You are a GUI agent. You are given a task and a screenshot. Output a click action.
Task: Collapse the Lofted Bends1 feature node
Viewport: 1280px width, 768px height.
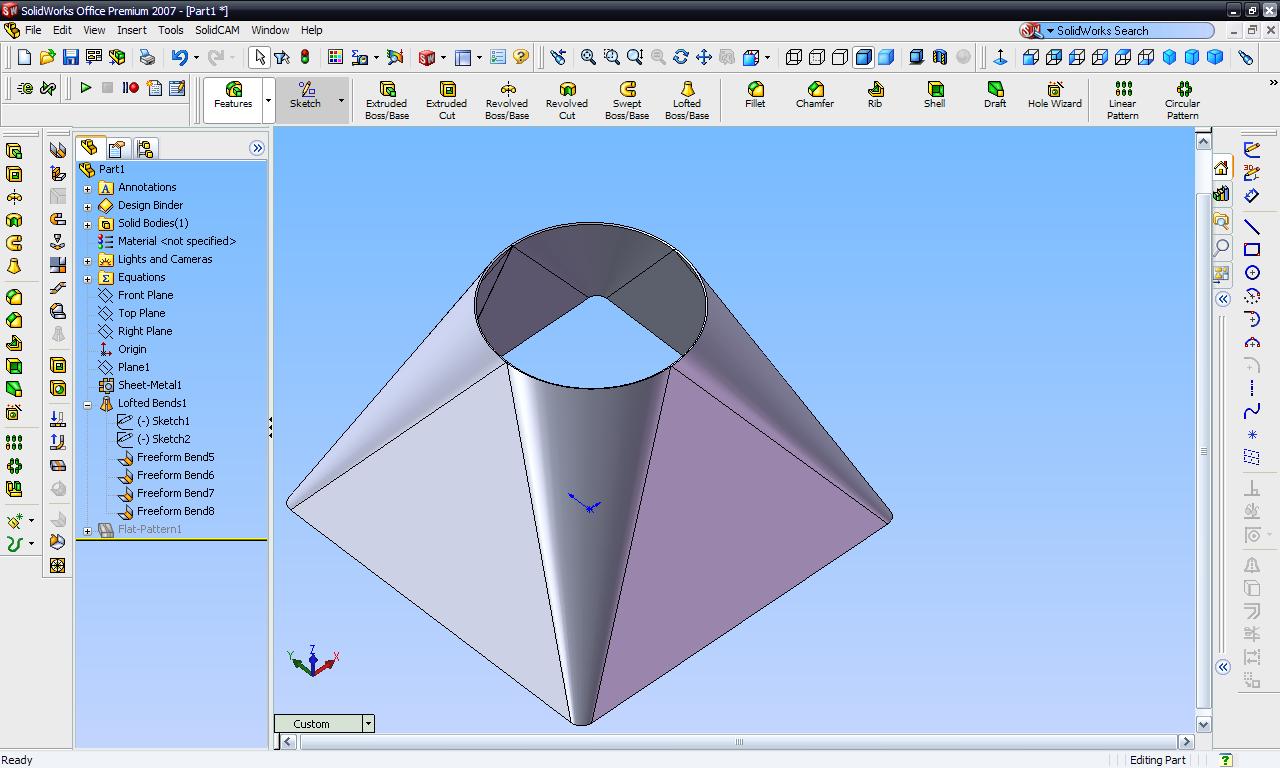pyautogui.click(x=88, y=404)
